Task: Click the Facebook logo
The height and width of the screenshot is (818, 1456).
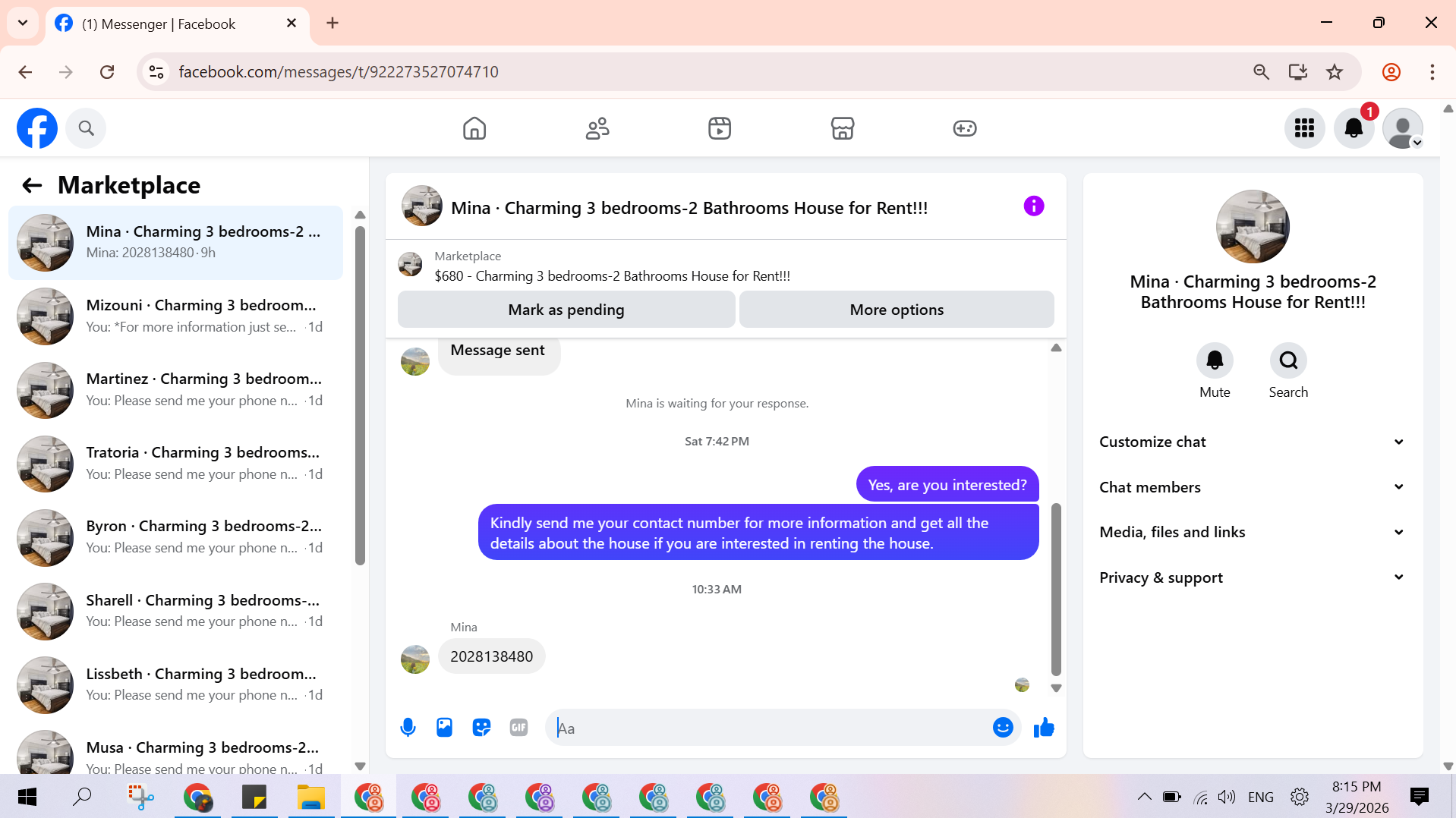Action: click(37, 128)
